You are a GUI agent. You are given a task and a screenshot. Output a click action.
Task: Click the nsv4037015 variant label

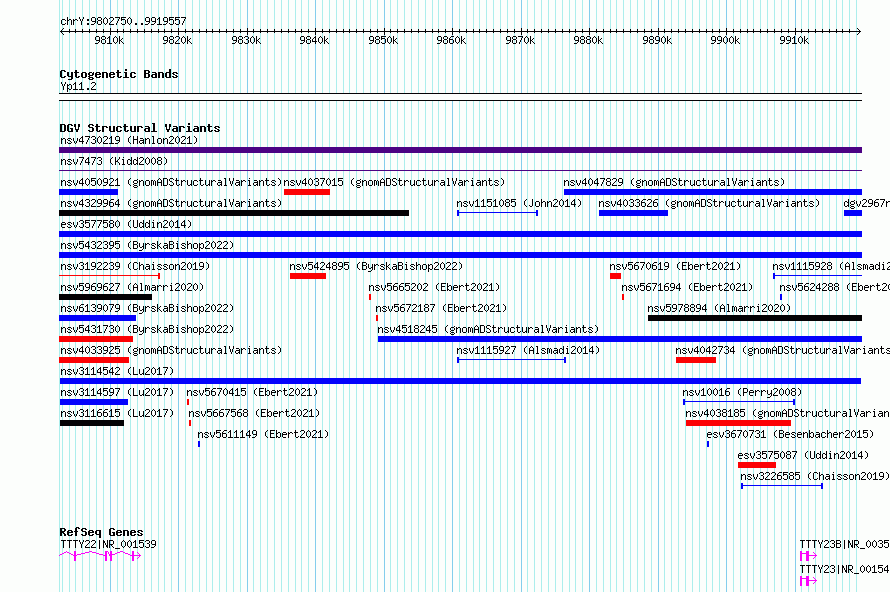(394, 182)
